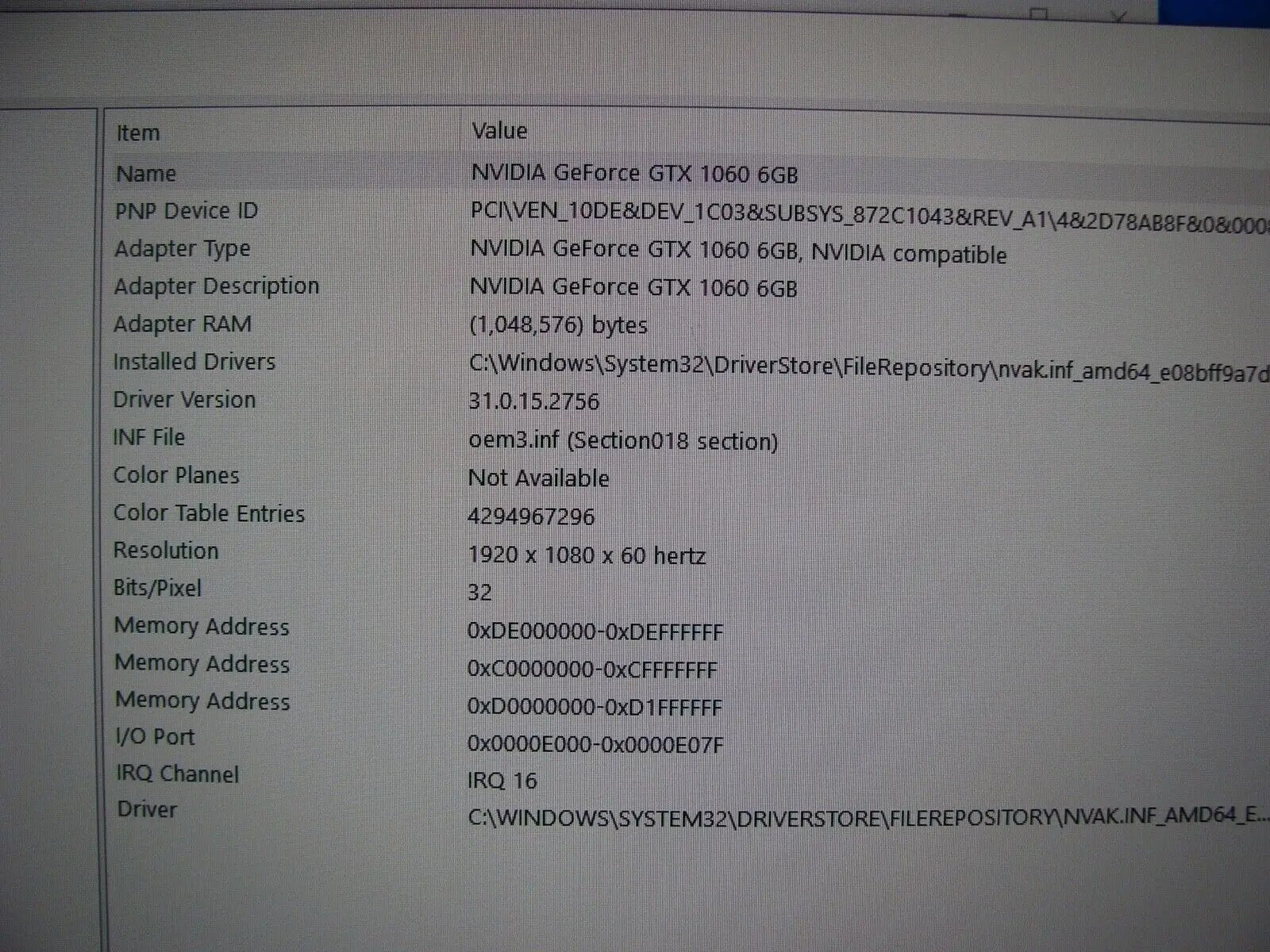Select the Color Planes label

point(176,474)
